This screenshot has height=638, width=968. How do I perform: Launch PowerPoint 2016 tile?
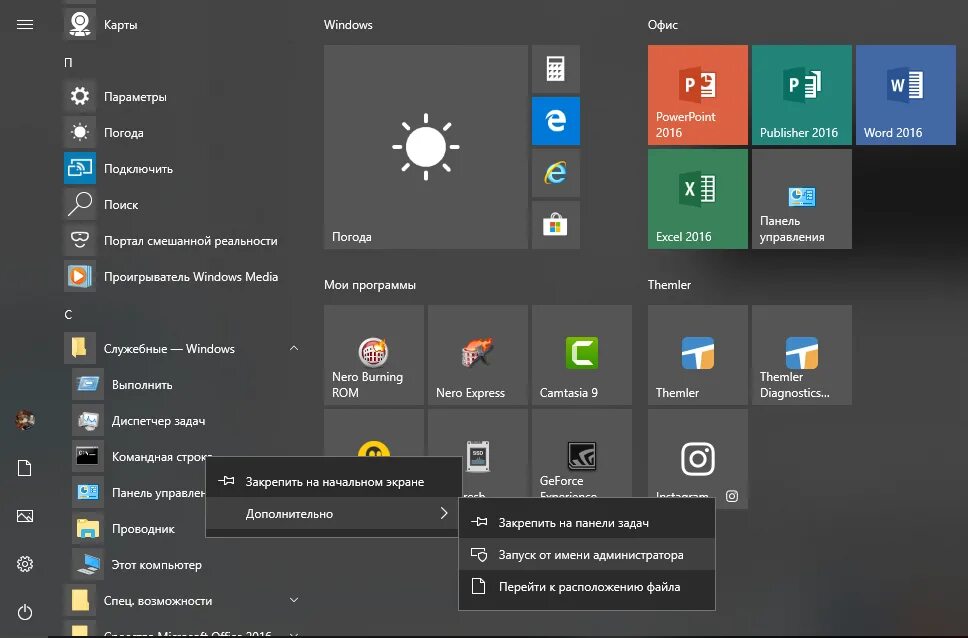[x=698, y=95]
